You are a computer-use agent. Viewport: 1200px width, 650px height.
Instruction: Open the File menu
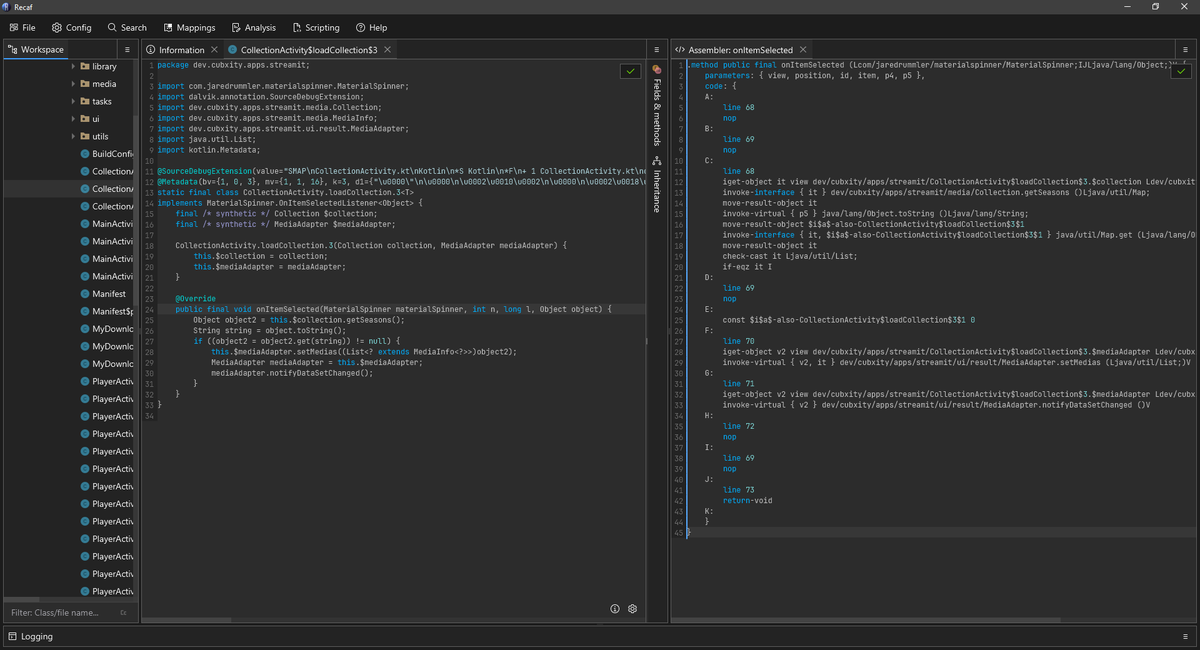tap(21, 28)
